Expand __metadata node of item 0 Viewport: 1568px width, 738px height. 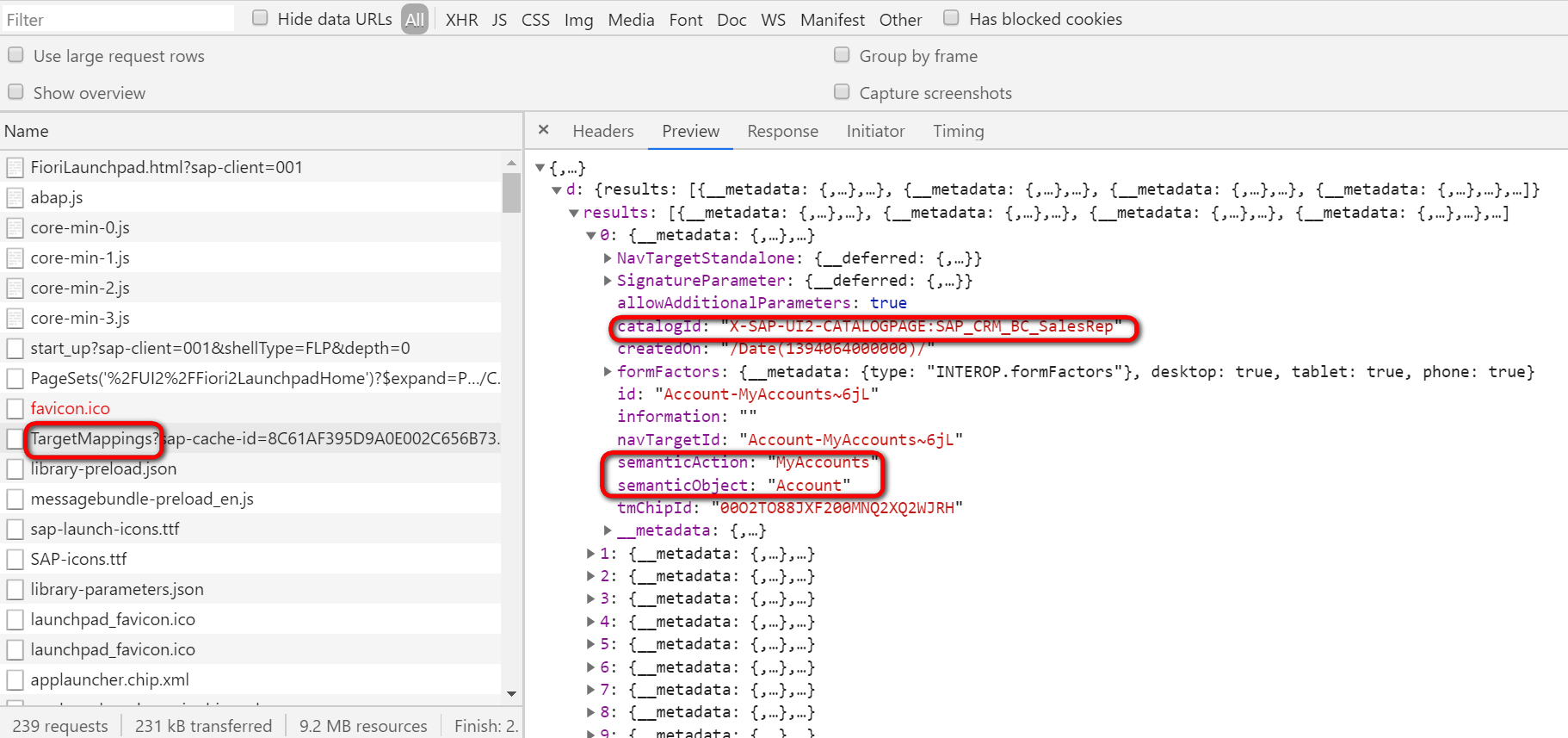608,530
